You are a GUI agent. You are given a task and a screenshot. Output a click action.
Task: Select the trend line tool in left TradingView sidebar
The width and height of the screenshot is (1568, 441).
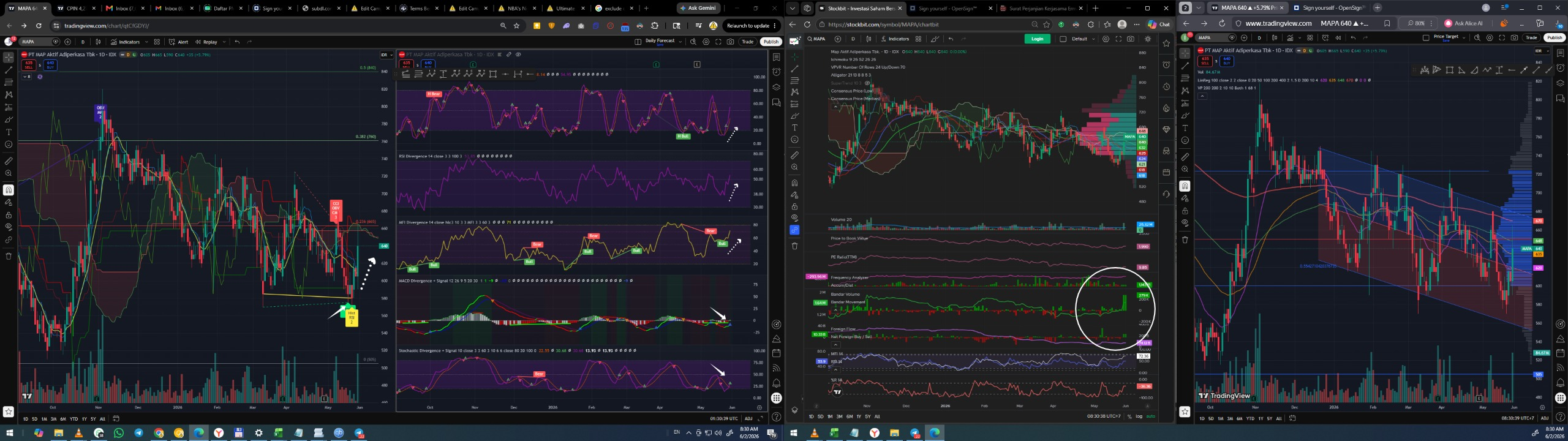9,70
